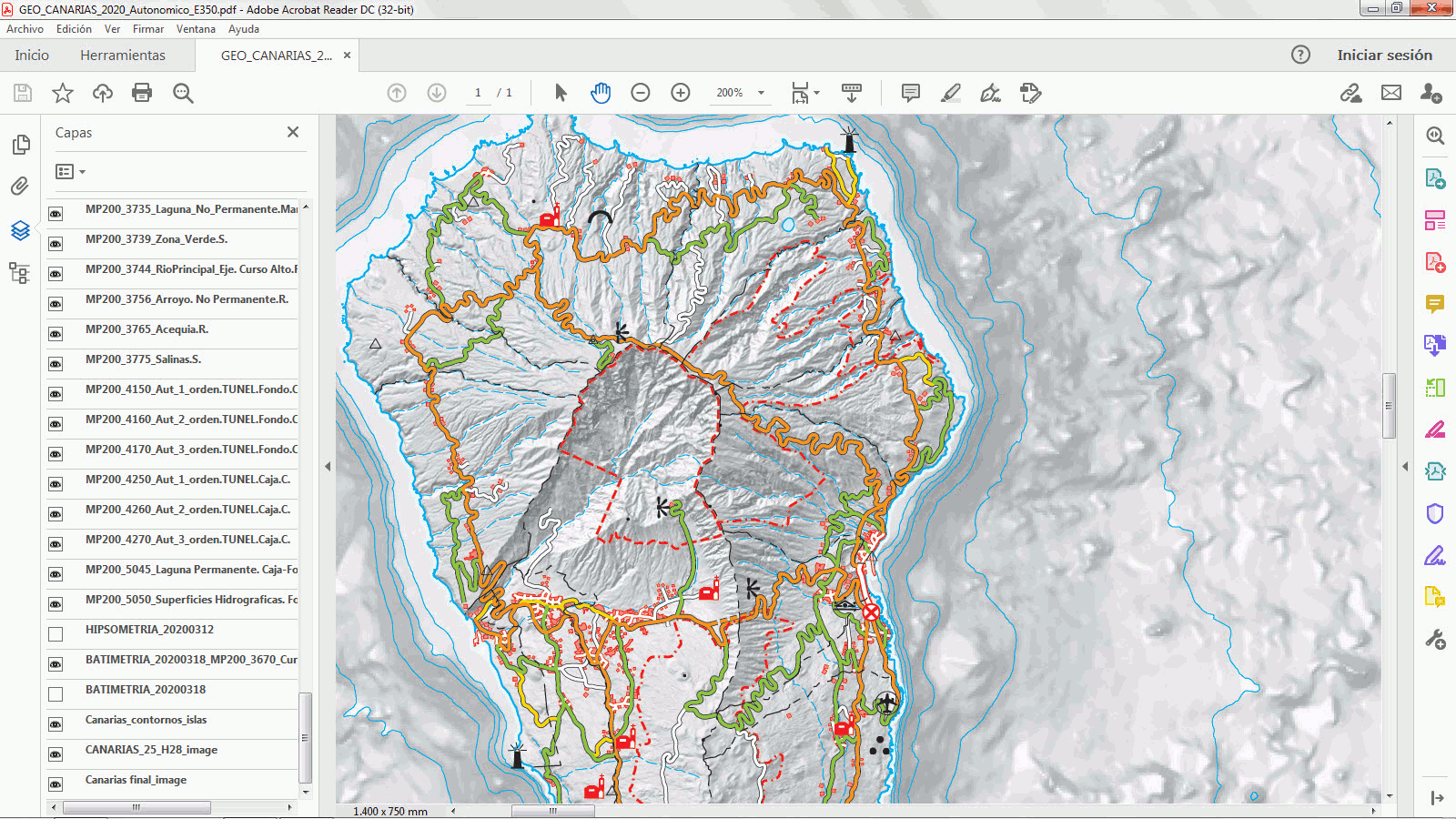This screenshot has height=819, width=1456.
Task: Click in the page number input field
Action: tap(479, 92)
